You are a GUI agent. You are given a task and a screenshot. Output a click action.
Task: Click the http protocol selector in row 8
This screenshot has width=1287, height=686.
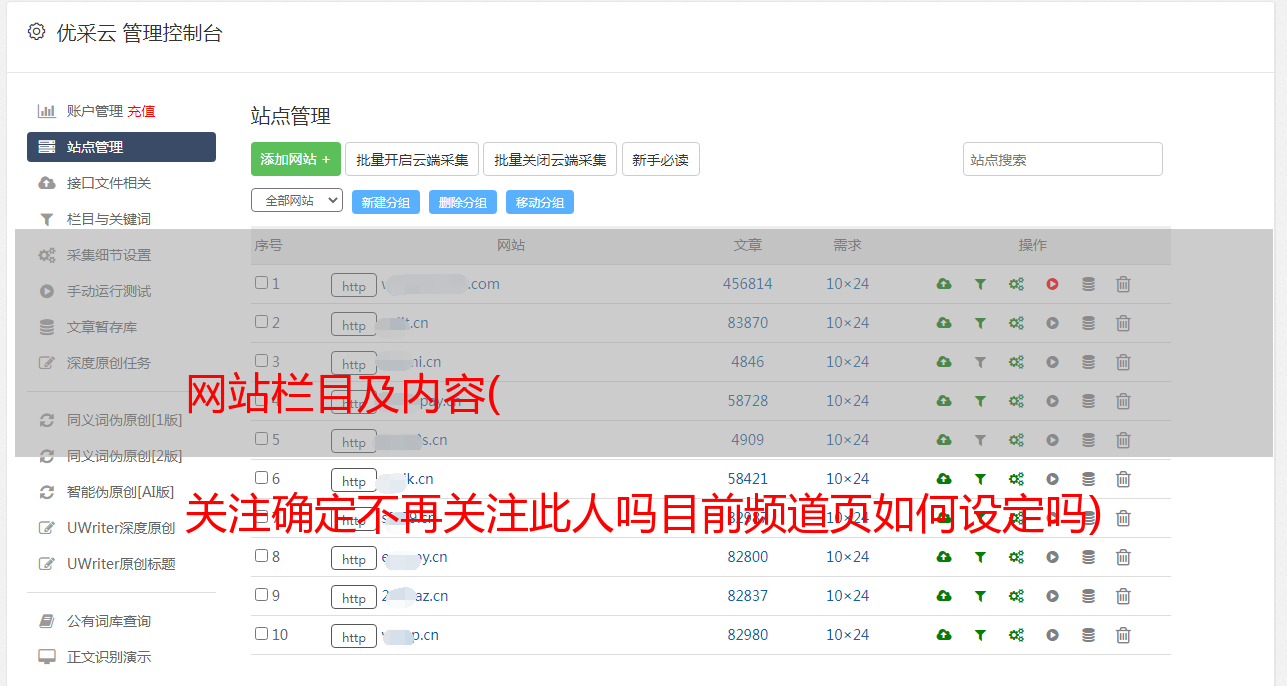pos(354,558)
